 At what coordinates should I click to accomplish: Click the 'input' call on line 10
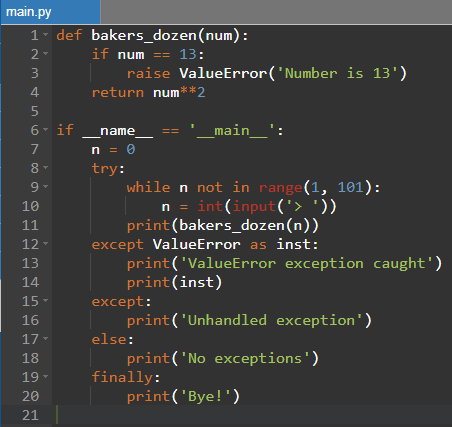[x=254, y=207]
